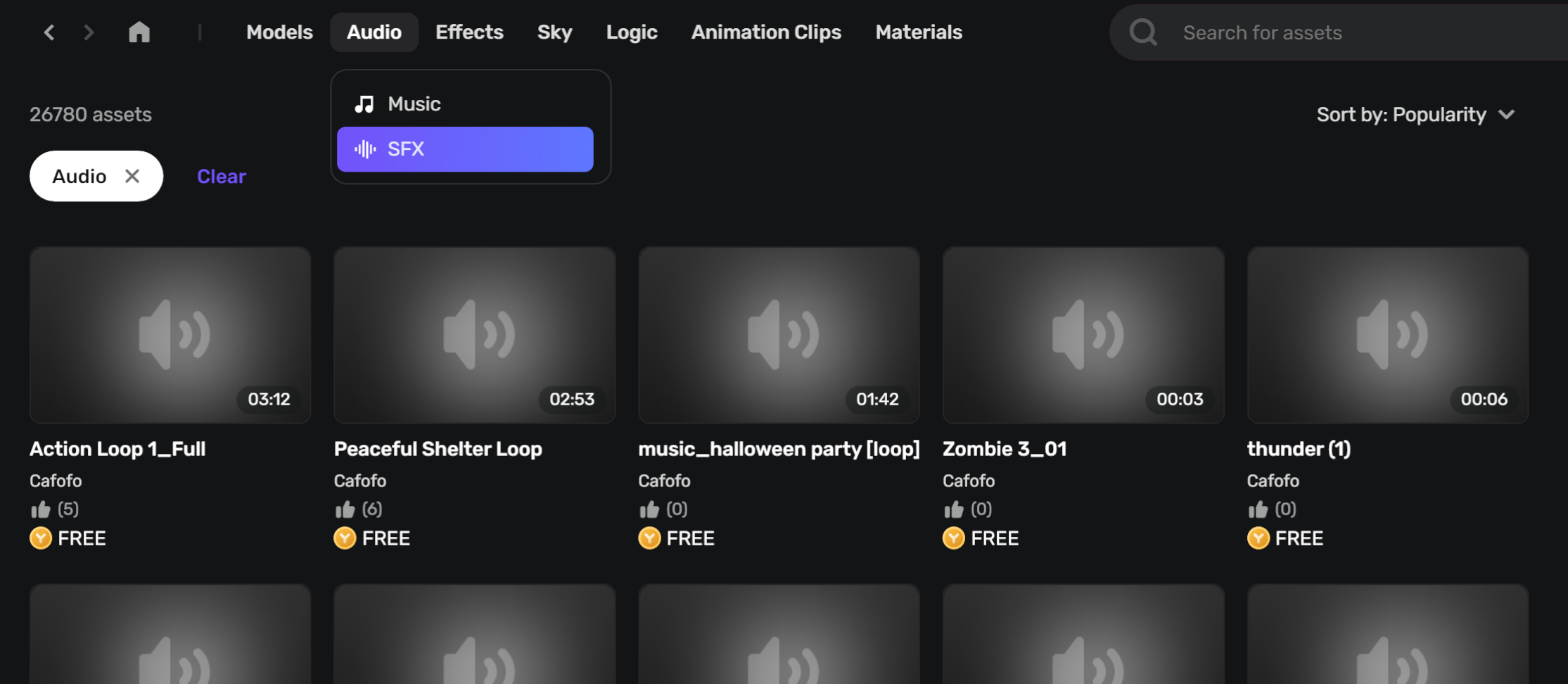
Task: Open the home page icon
Action: 139,32
